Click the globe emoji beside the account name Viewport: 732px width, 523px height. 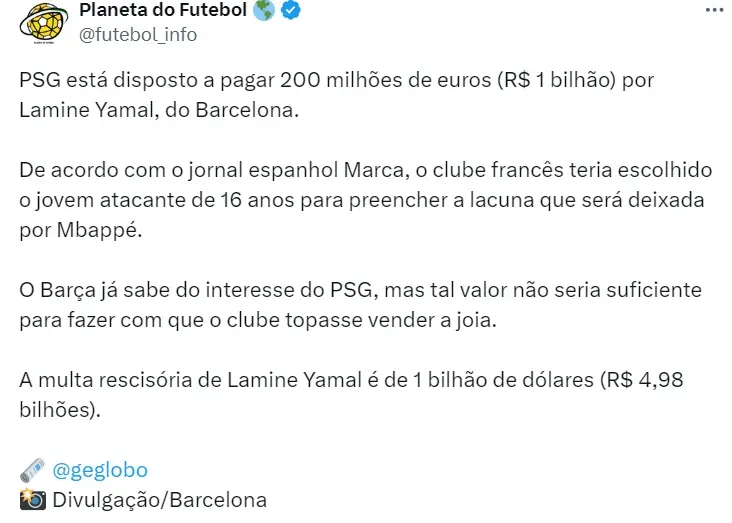coord(265,12)
